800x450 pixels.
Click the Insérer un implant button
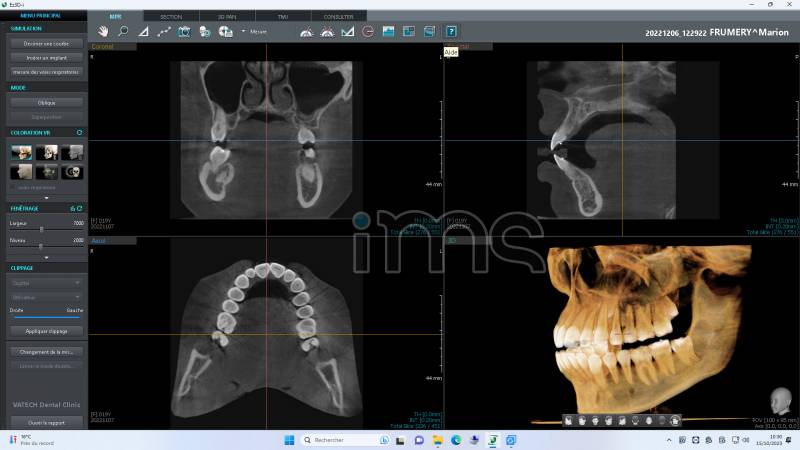[x=46, y=58]
